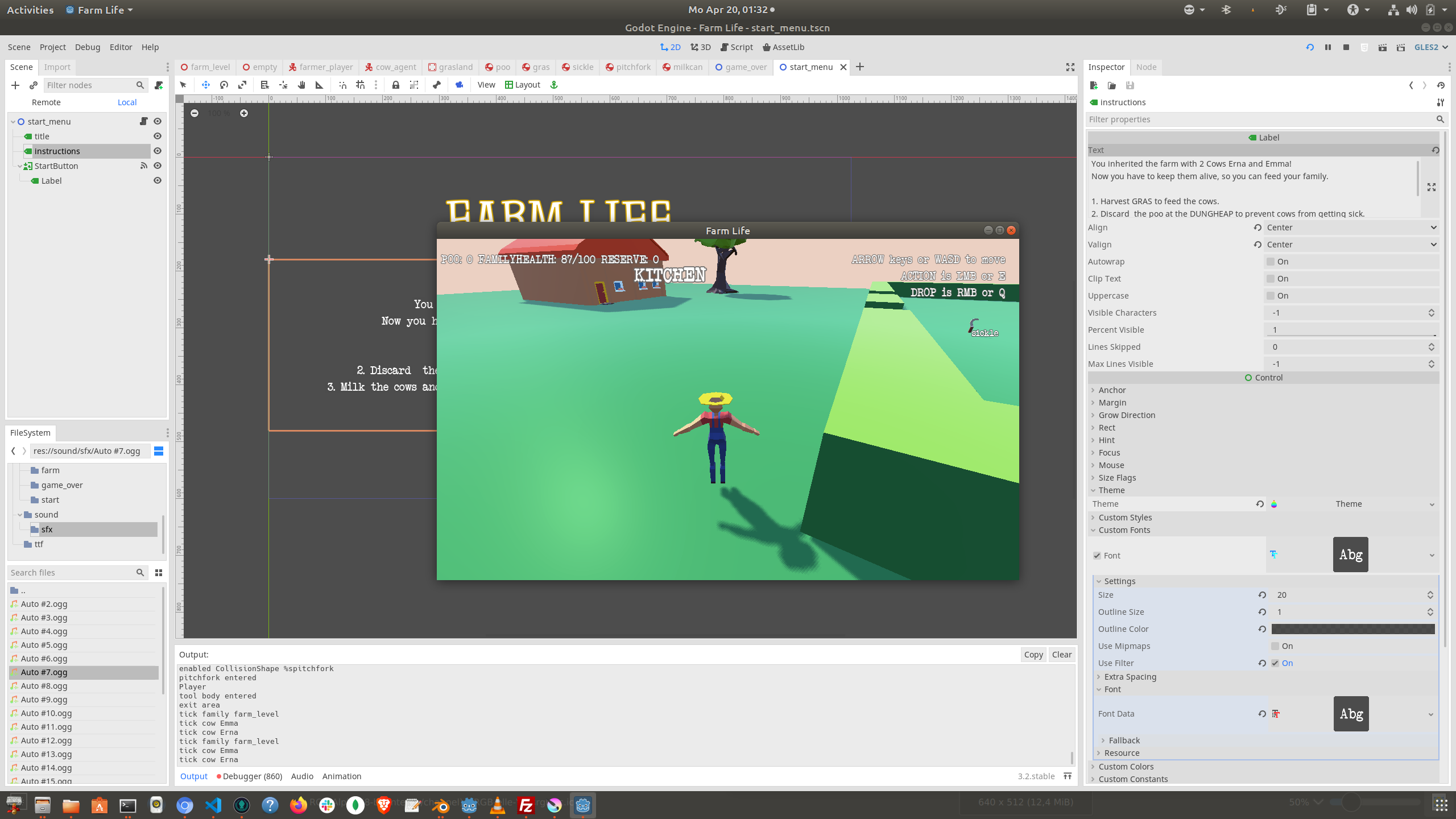Open the Align dropdown
This screenshot has height=819, width=1456.
[x=1351, y=227]
